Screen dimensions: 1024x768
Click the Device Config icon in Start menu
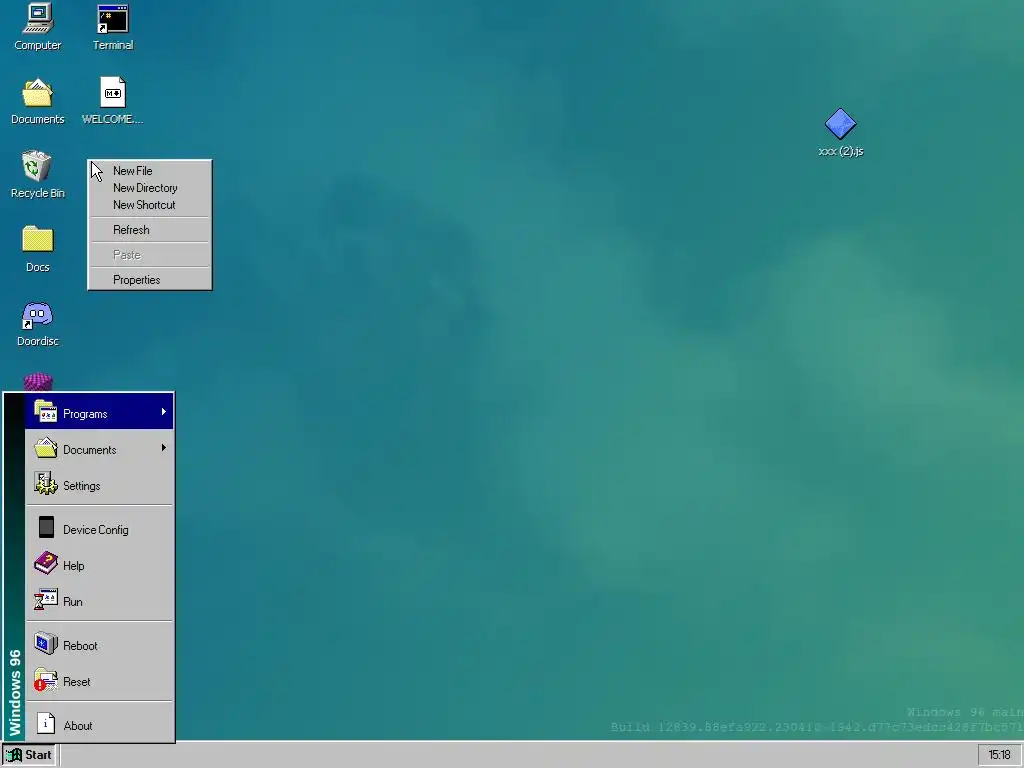pyautogui.click(x=46, y=528)
